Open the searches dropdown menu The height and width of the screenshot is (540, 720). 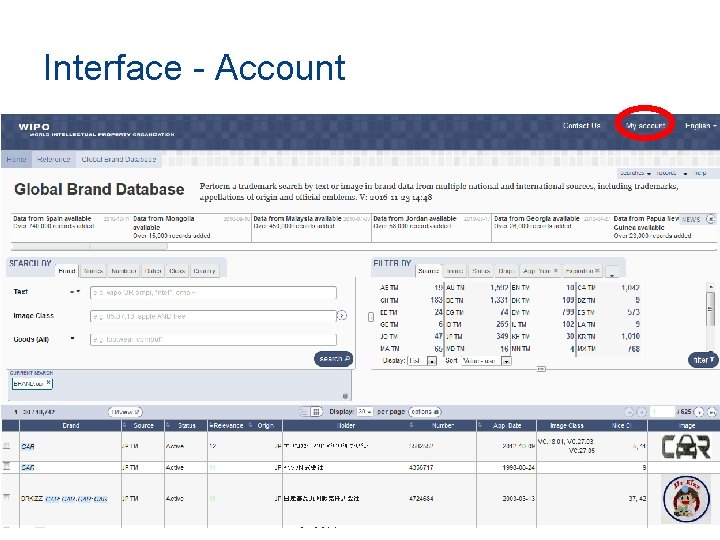click(x=636, y=173)
